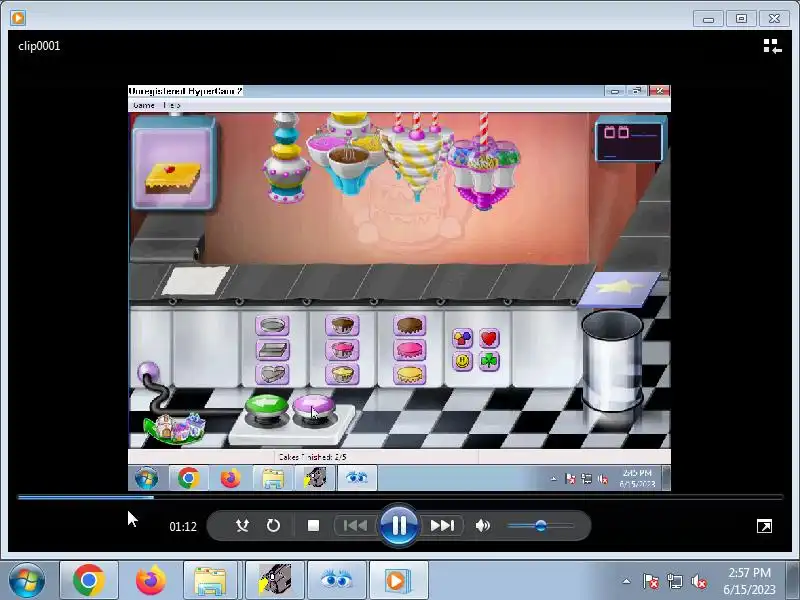Screen dimensions: 800x600
Task: Click the 01:12 elapsed time display
Action: pos(183,527)
